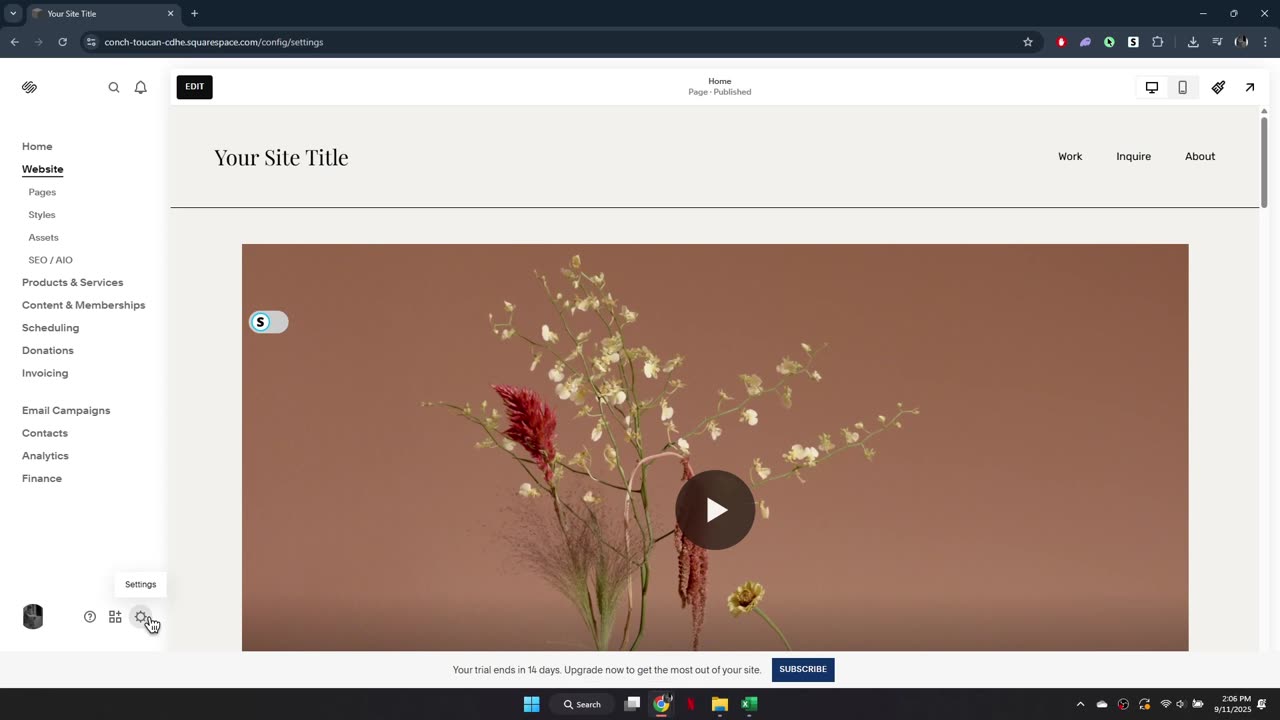Viewport: 1280px width, 720px height.
Task: Click the S extension icon in toolbar
Action: 1133,42
